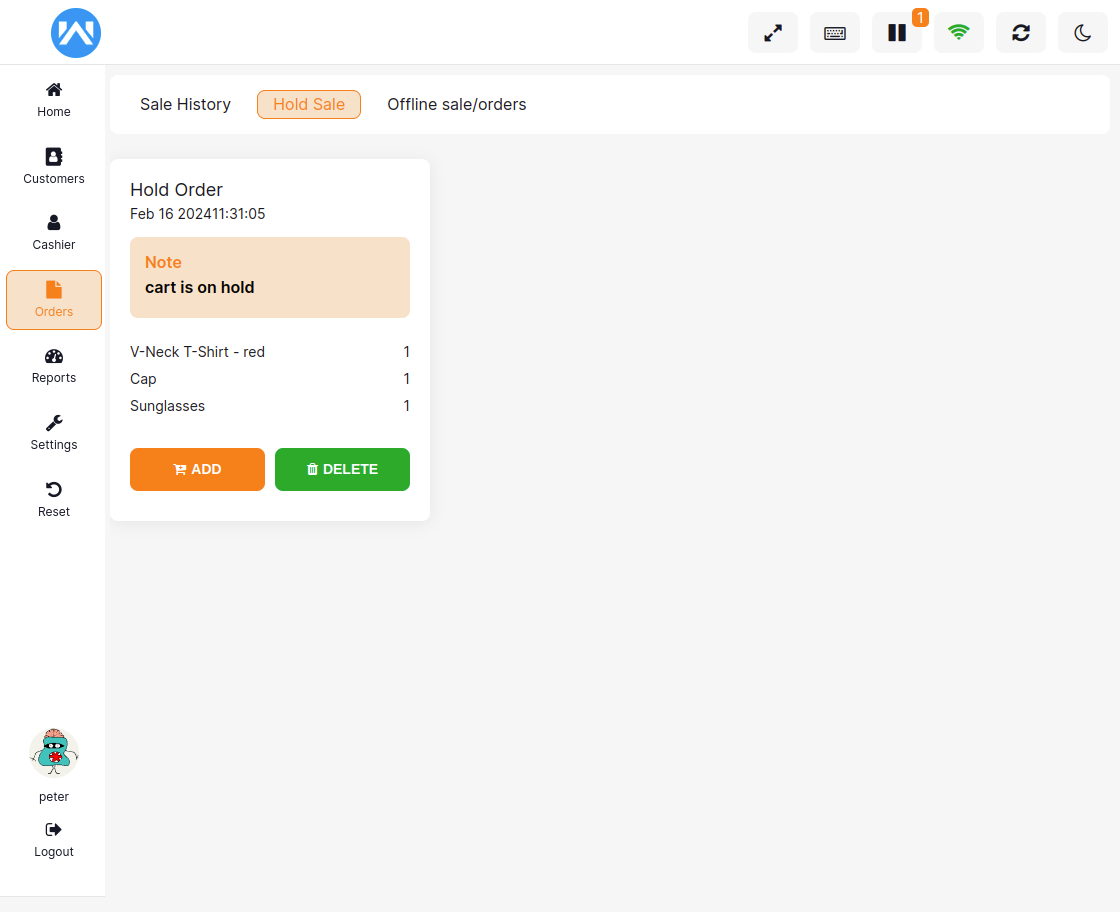Open Customers in sidebar

[54, 166]
